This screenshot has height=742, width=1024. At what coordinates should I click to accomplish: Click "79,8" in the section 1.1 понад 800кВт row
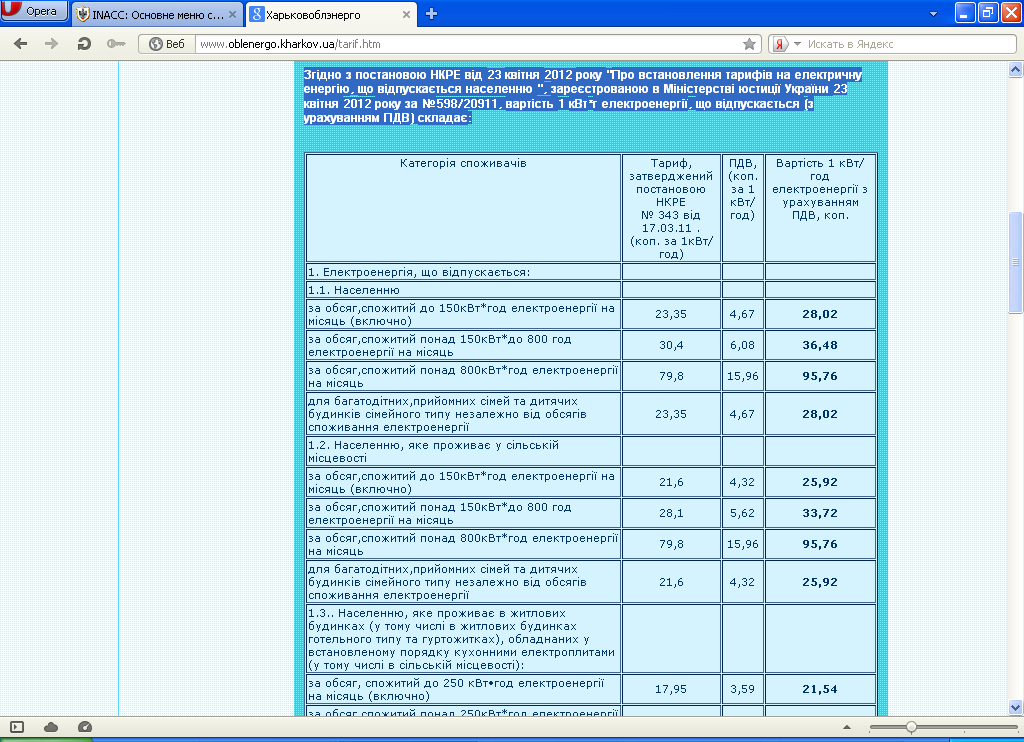click(x=671, y=376)
